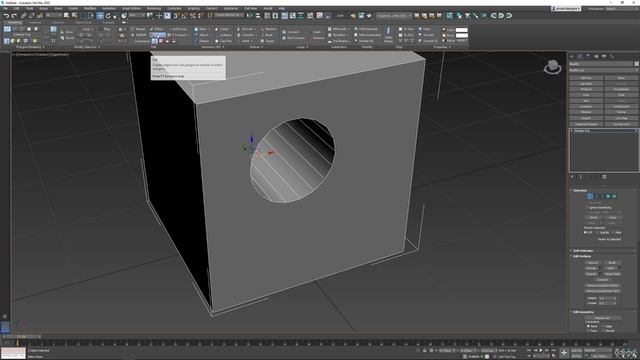
Task: Click Connect button in Edit Vertices rollout
Action: click(x=602, y=280)
